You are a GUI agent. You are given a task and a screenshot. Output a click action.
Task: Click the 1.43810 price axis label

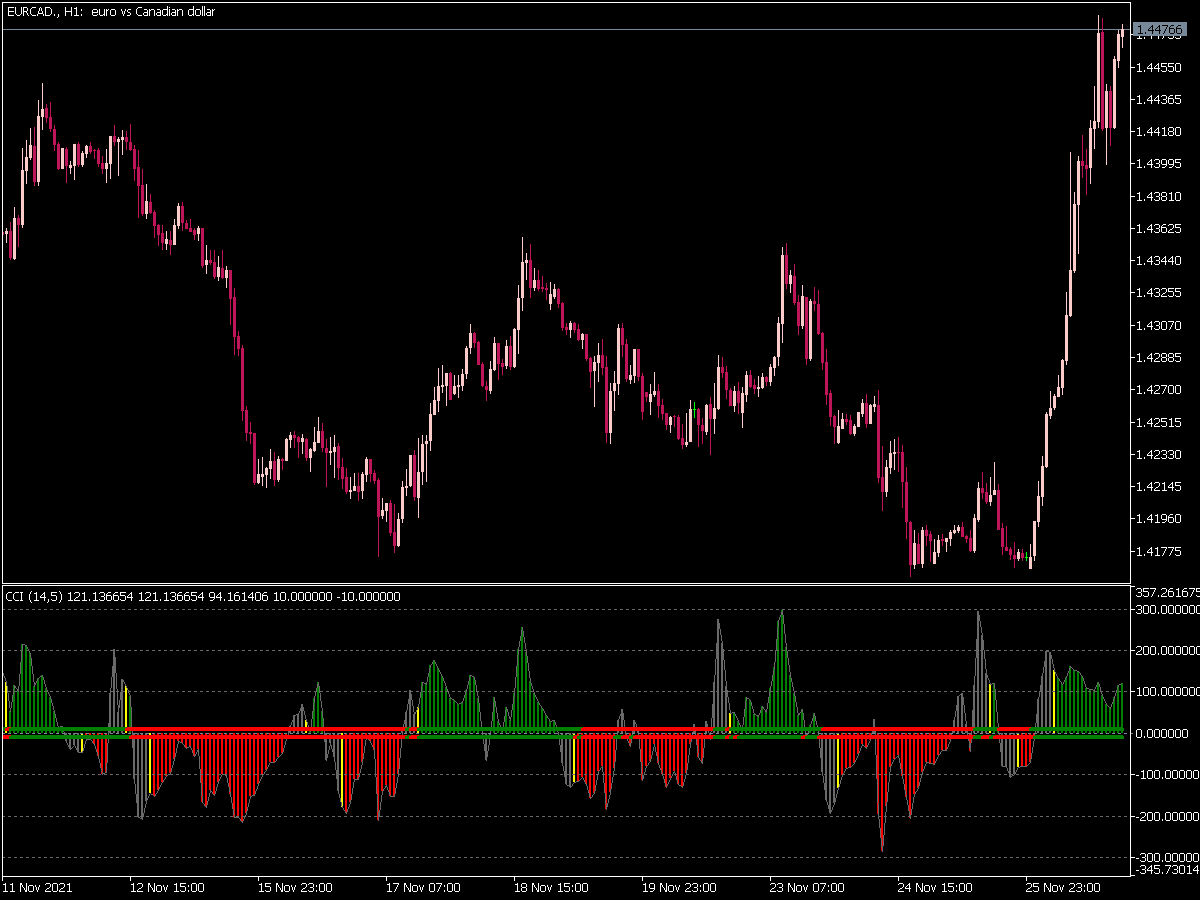(1160, 196)
